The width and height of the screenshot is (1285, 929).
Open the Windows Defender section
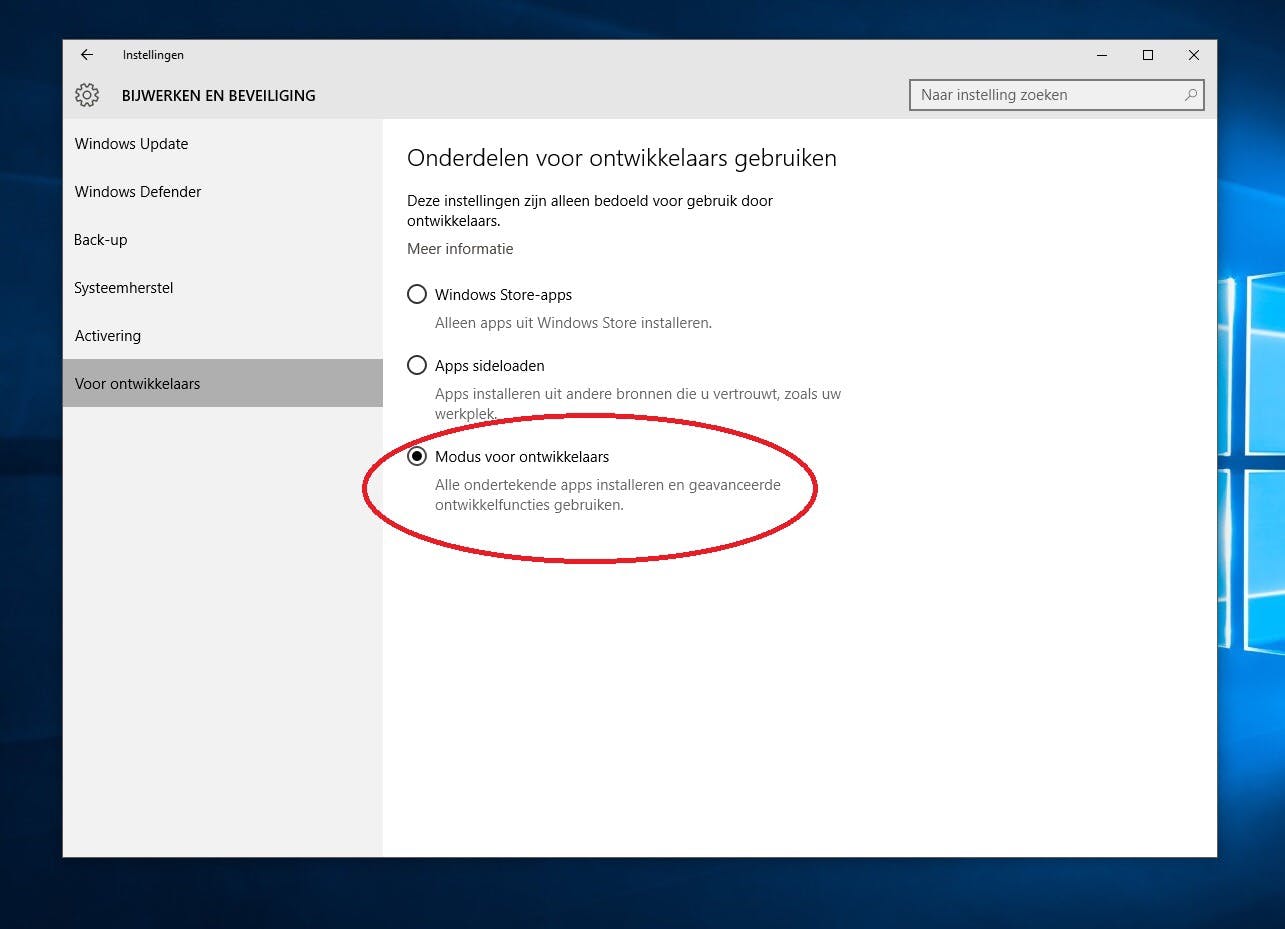tap(223, 192)
